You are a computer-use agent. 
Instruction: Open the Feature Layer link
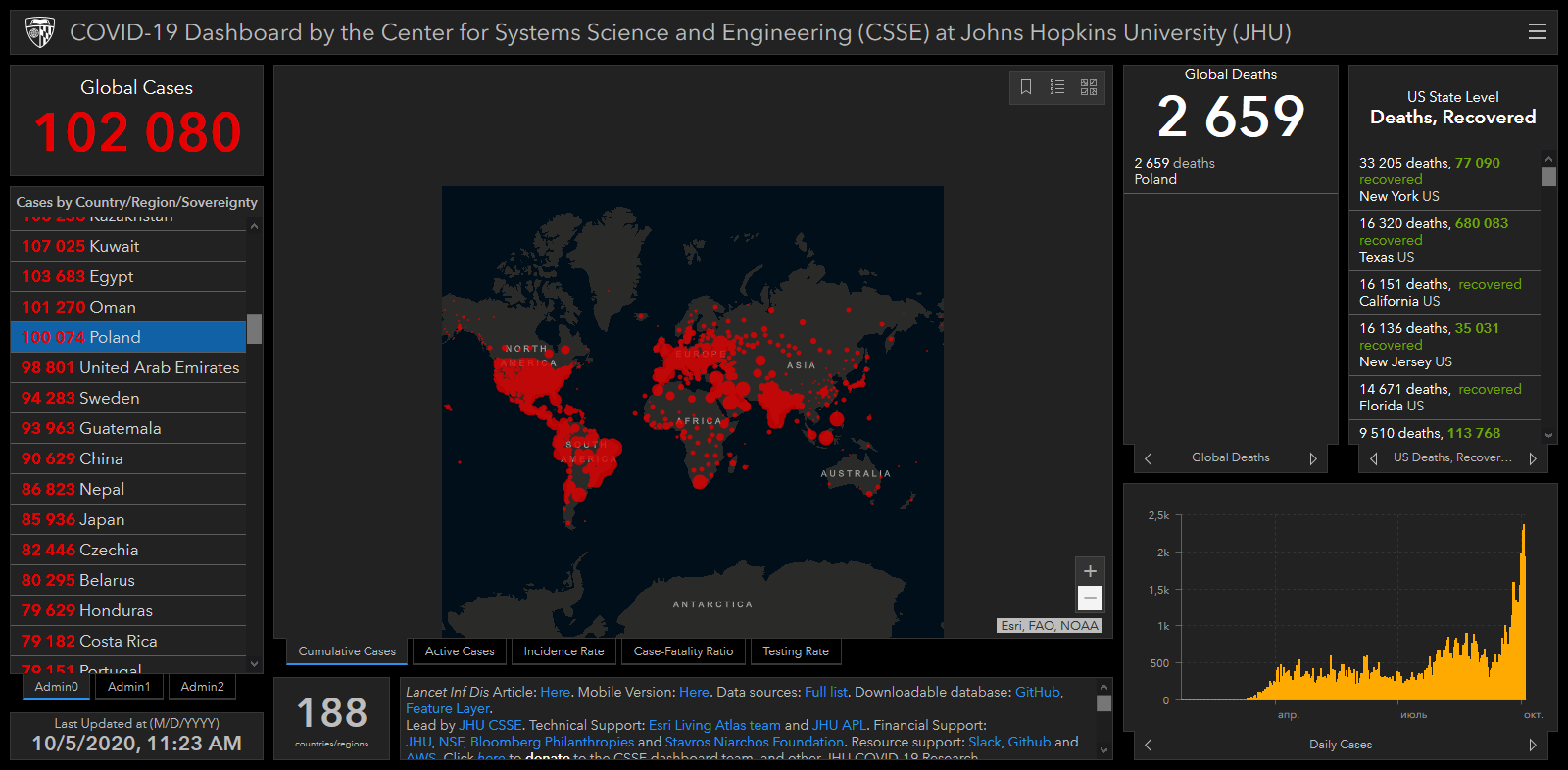coord(448,708)
